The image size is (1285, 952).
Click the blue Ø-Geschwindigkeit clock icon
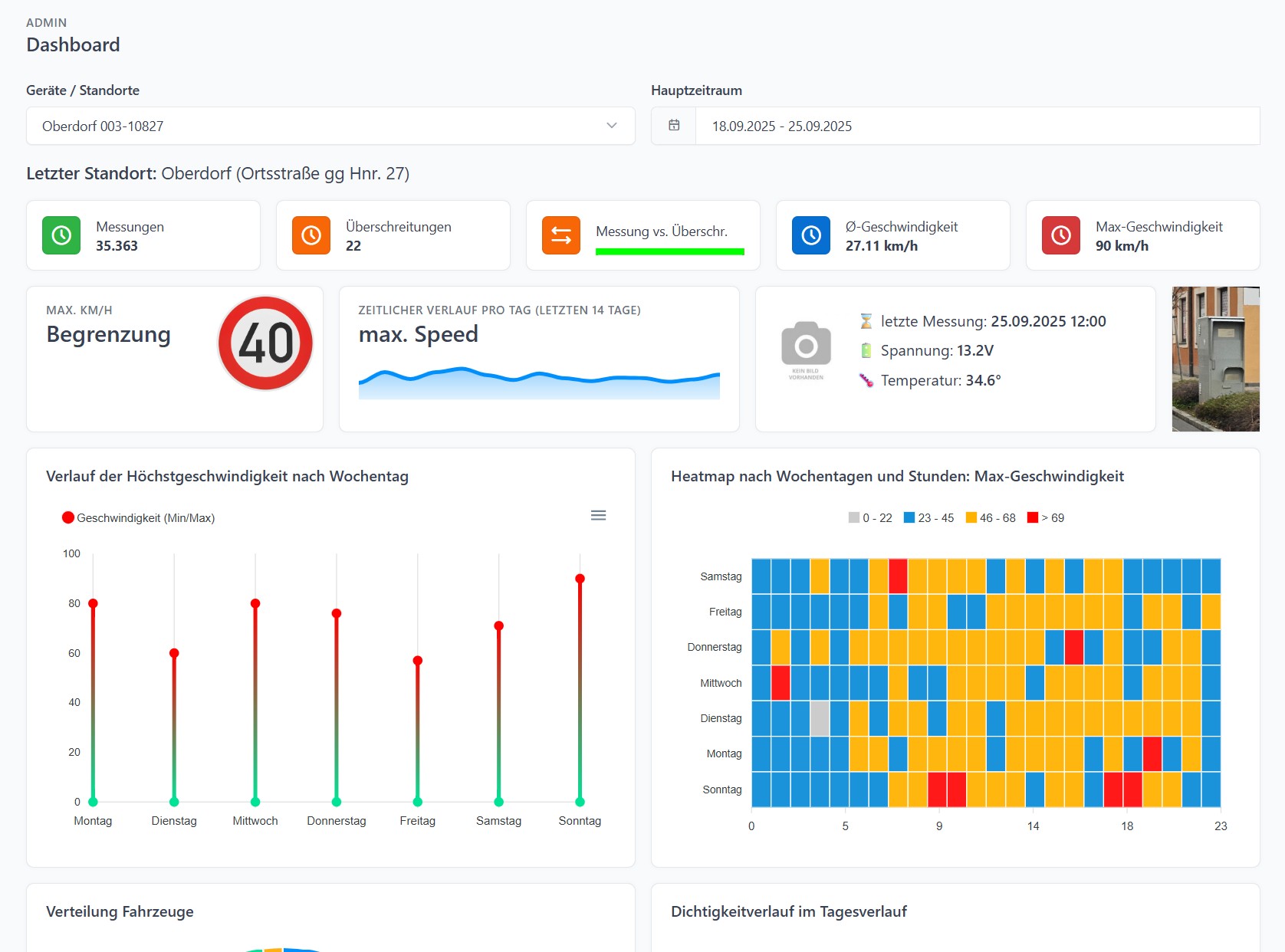(x=811, y=235)
